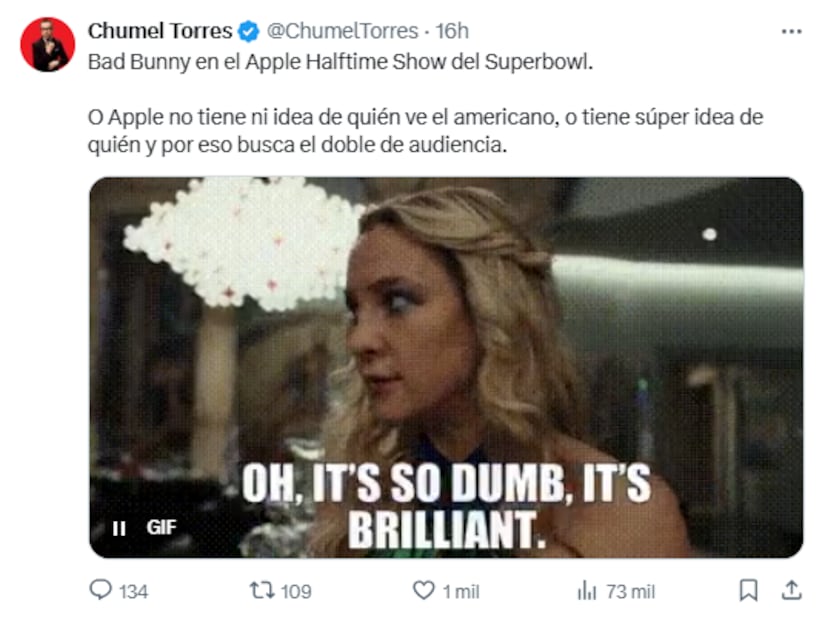Pause the playing GIF
The height and width of the screenshot is (620, 825).
coord(119,528)
